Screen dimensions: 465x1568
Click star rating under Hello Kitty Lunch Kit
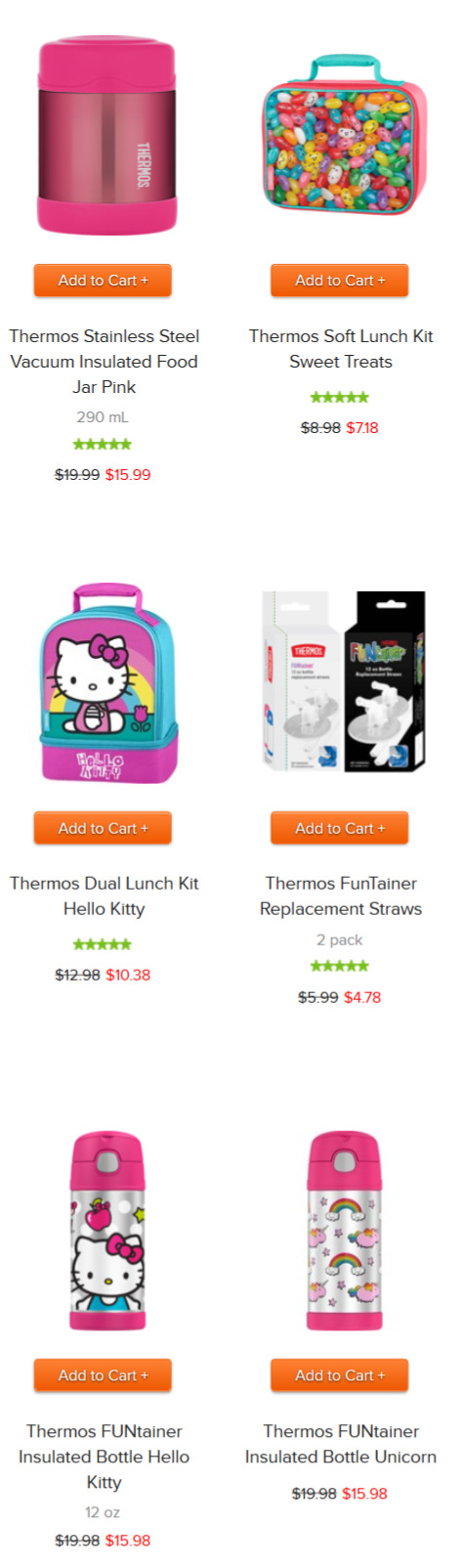103,944
